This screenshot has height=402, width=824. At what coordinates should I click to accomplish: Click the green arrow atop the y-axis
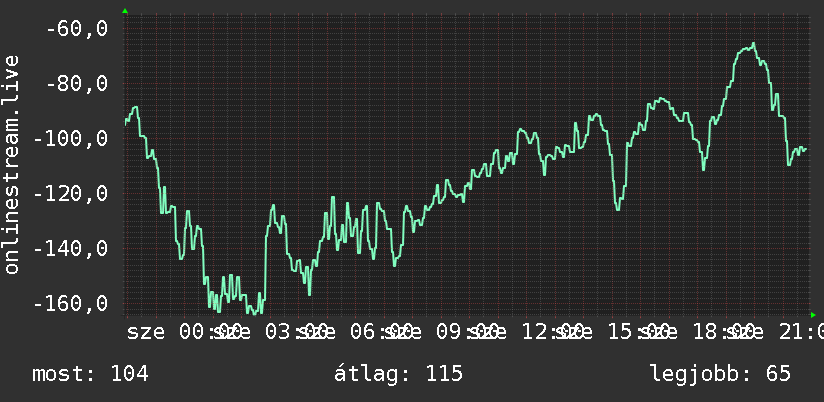click(125, 11)
